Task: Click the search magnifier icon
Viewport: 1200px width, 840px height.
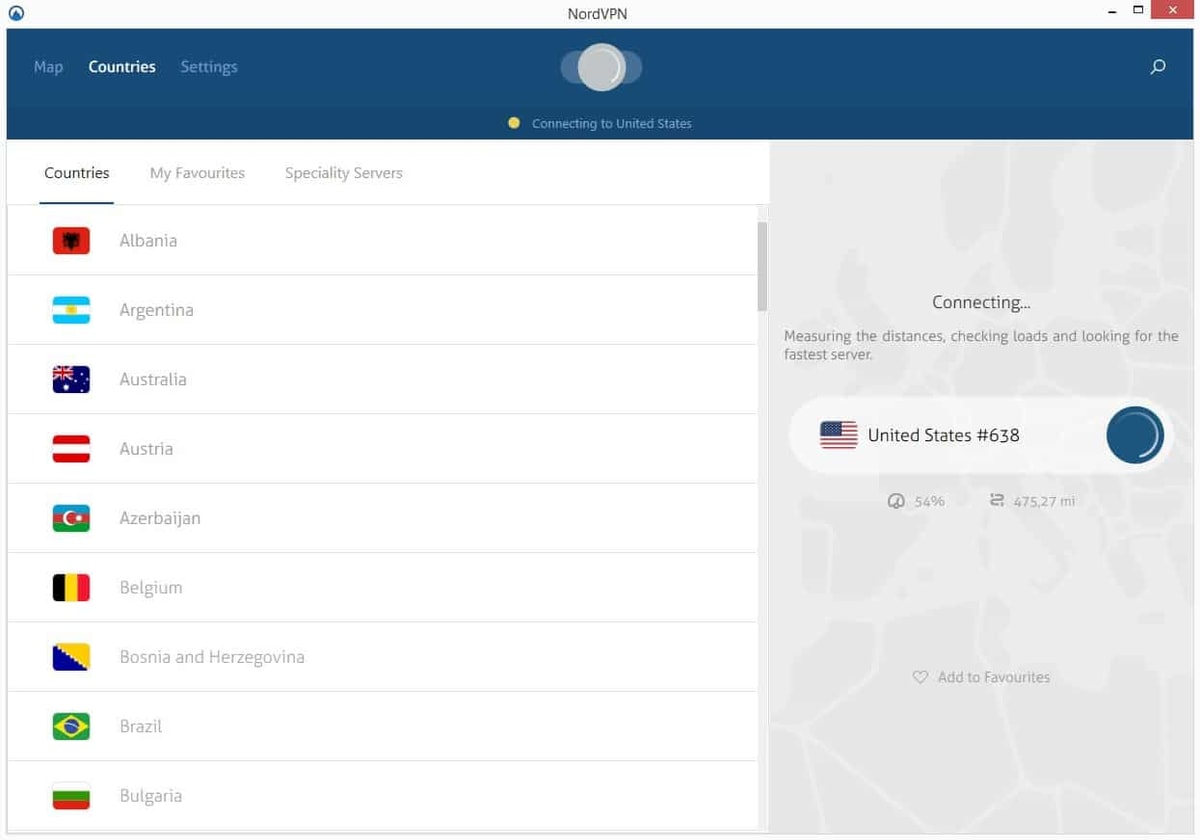Action: pos(1158,67)
